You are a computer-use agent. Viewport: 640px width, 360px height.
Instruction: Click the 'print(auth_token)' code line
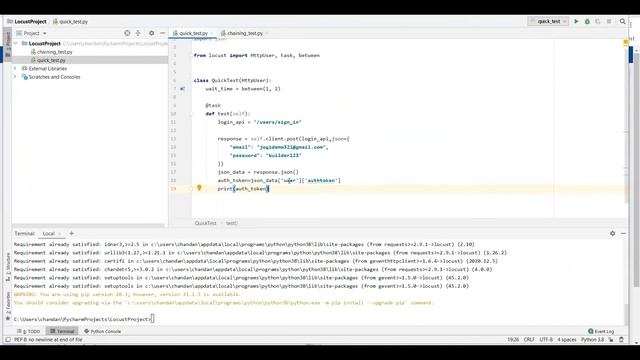(x=243, y=189)
